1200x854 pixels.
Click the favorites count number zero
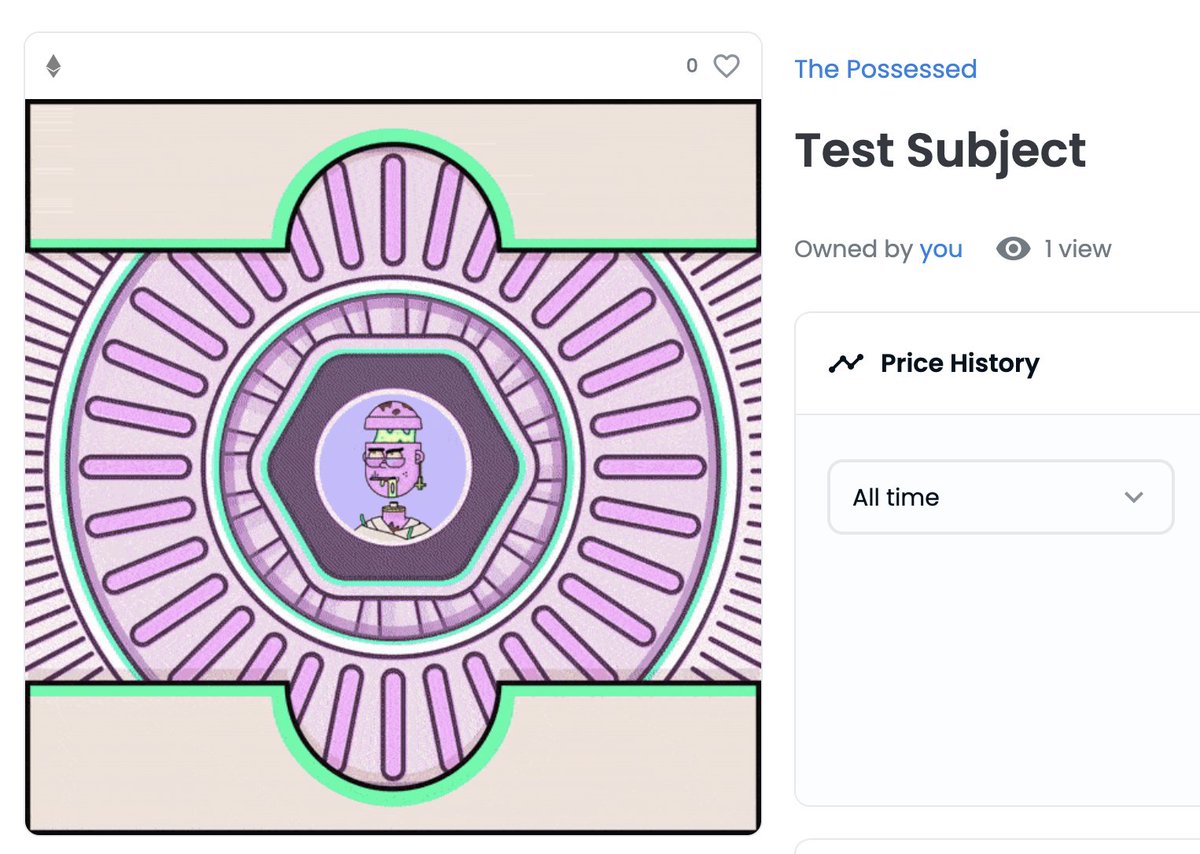(x=692, y=66)
